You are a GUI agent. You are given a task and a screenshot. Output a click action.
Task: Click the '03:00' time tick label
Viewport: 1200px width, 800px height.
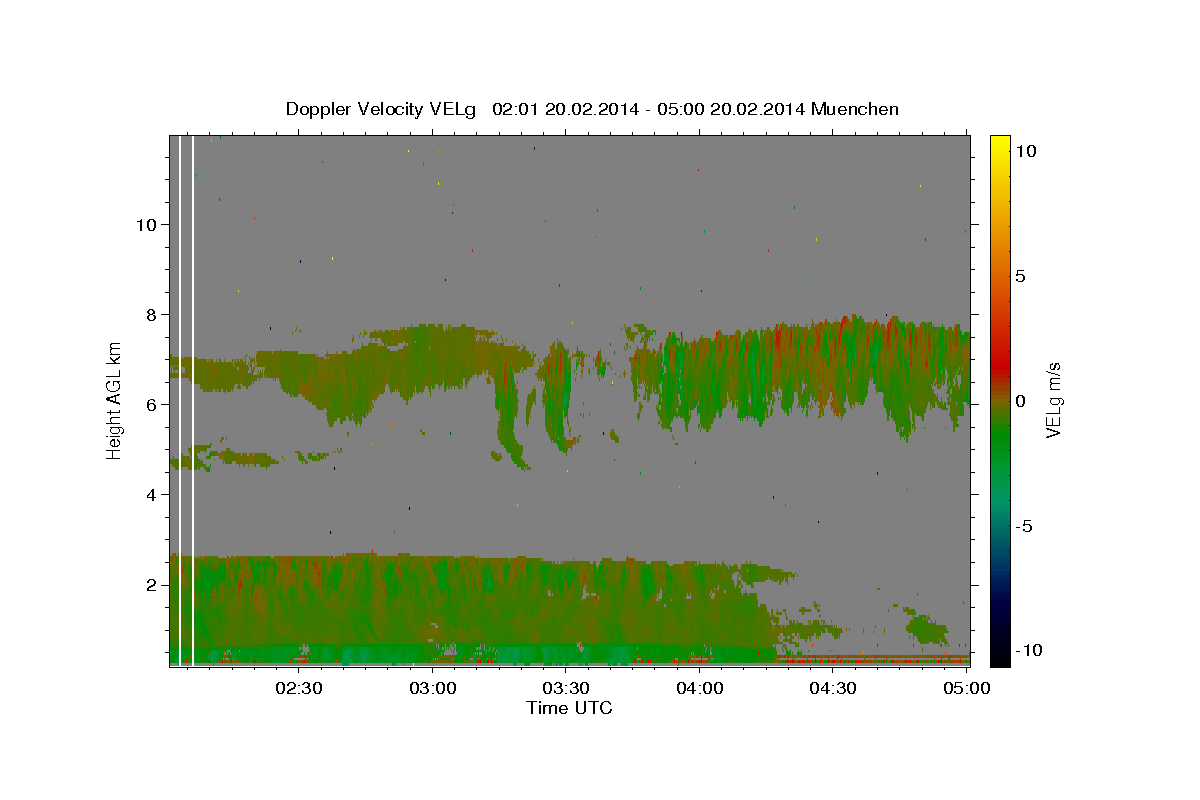pos(433,688)
